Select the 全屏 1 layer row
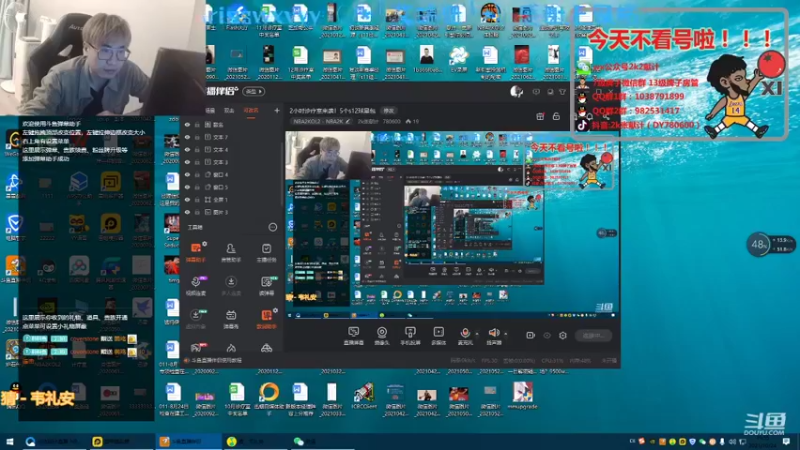Image resolution: width=800 pixels, height=450 pixels. pyautogui.click(x=232, y=199)
